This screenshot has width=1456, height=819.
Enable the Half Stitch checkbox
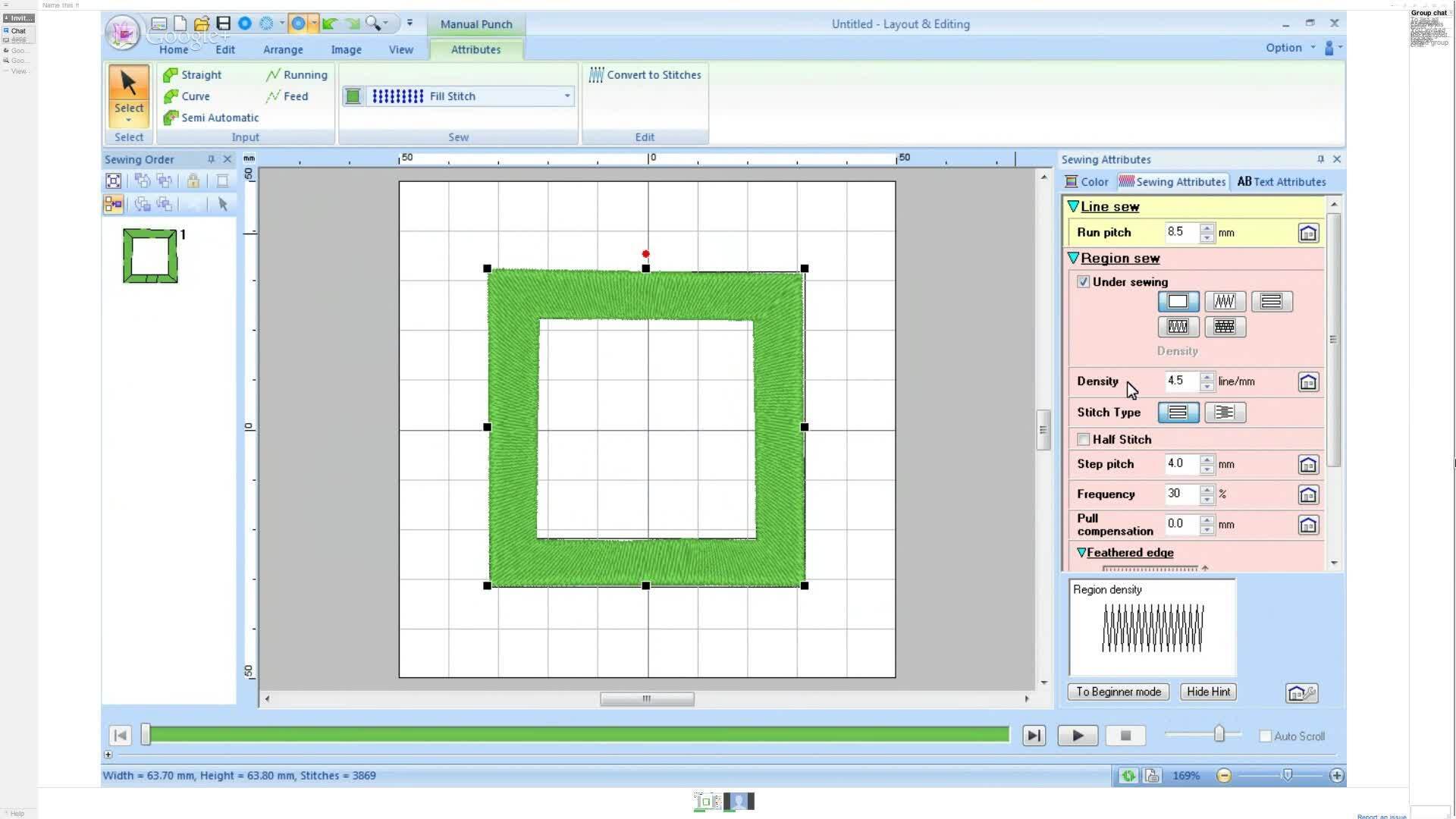[x=1084, y=440]
